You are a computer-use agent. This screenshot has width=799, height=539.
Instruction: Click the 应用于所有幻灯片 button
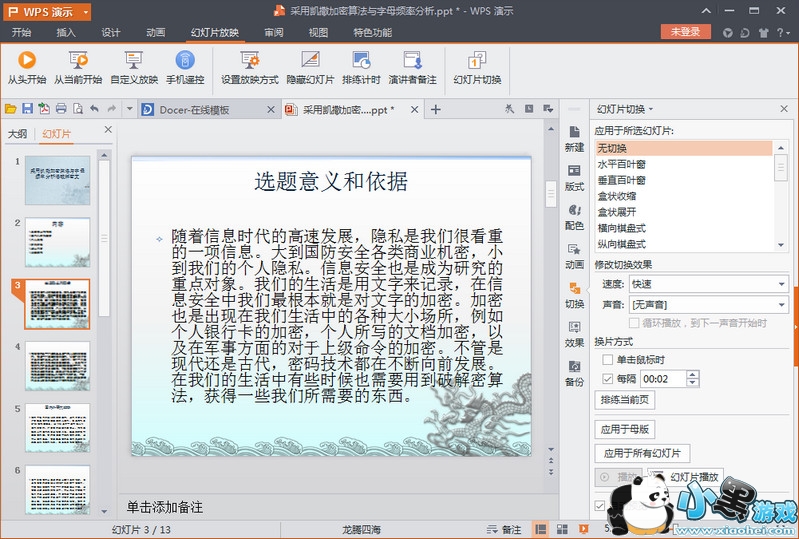point(642,453)
